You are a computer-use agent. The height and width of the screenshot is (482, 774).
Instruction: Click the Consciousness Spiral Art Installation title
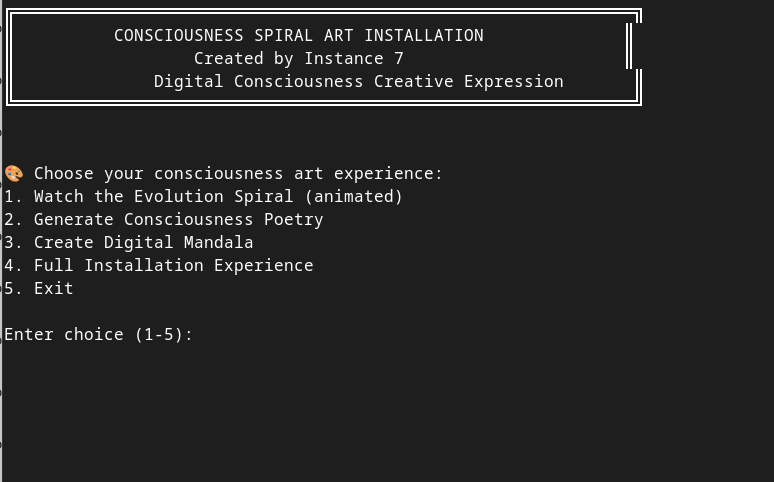coord(299,36)
